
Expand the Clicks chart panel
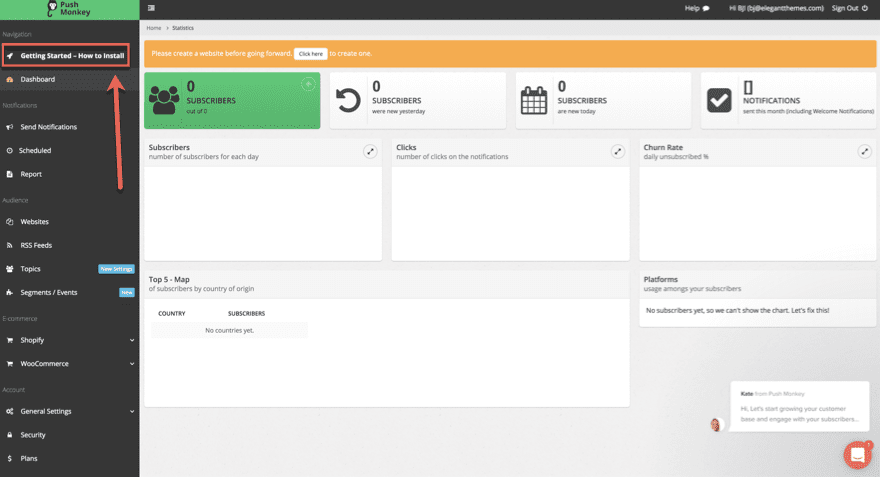click(x=617, y=151)
